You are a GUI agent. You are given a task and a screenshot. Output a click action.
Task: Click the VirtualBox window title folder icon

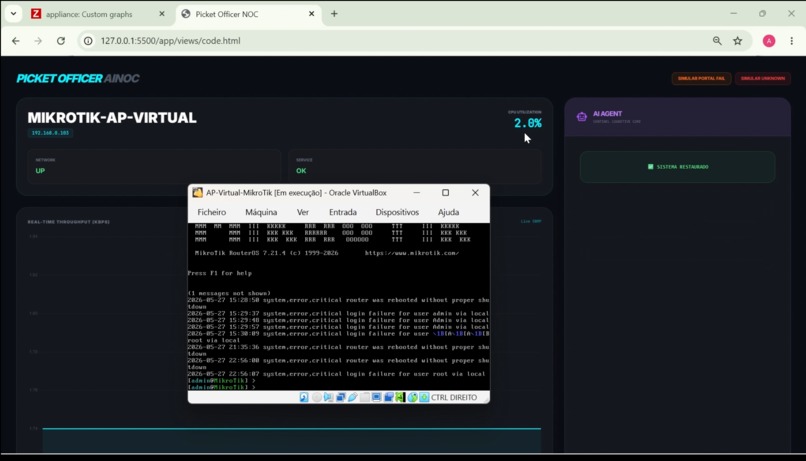pyautogui.click(x=197, y=193)
